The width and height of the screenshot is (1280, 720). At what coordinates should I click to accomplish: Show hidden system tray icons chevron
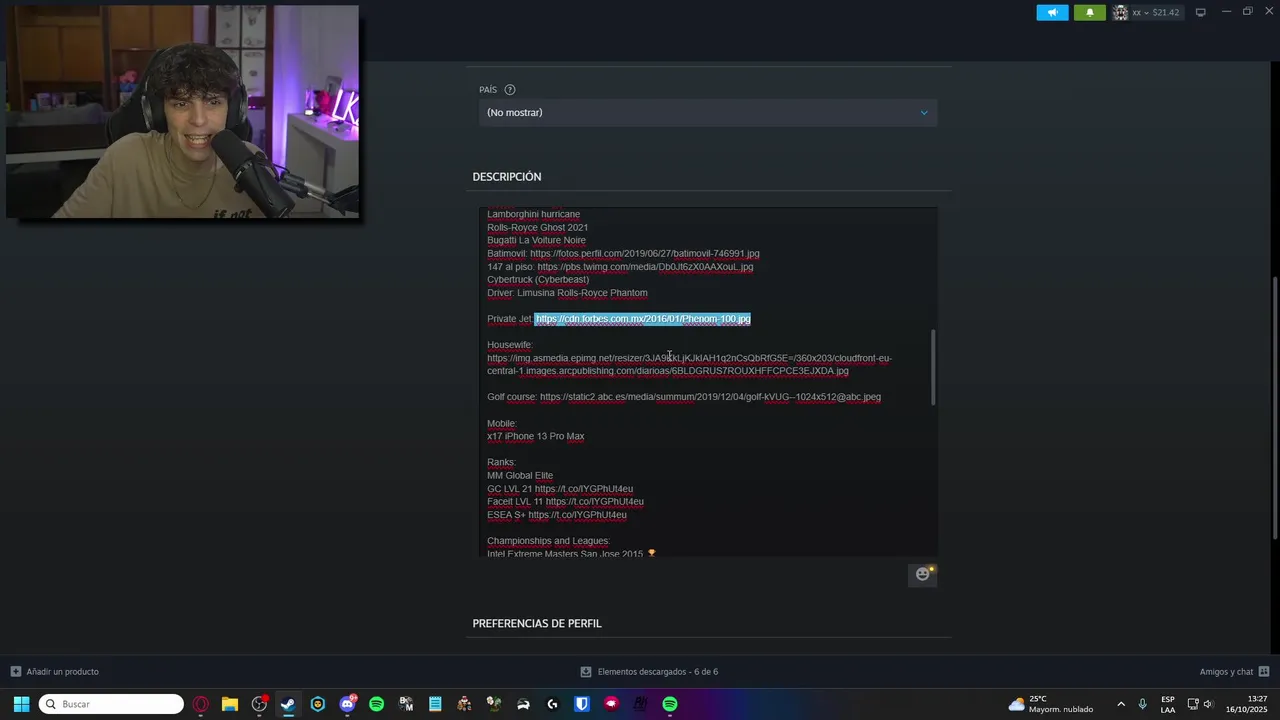(1120, 704)
